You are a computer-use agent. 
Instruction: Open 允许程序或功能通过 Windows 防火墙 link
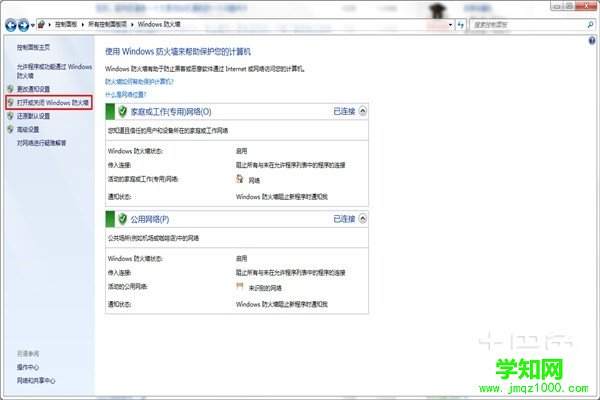click(x=54, y=71)
